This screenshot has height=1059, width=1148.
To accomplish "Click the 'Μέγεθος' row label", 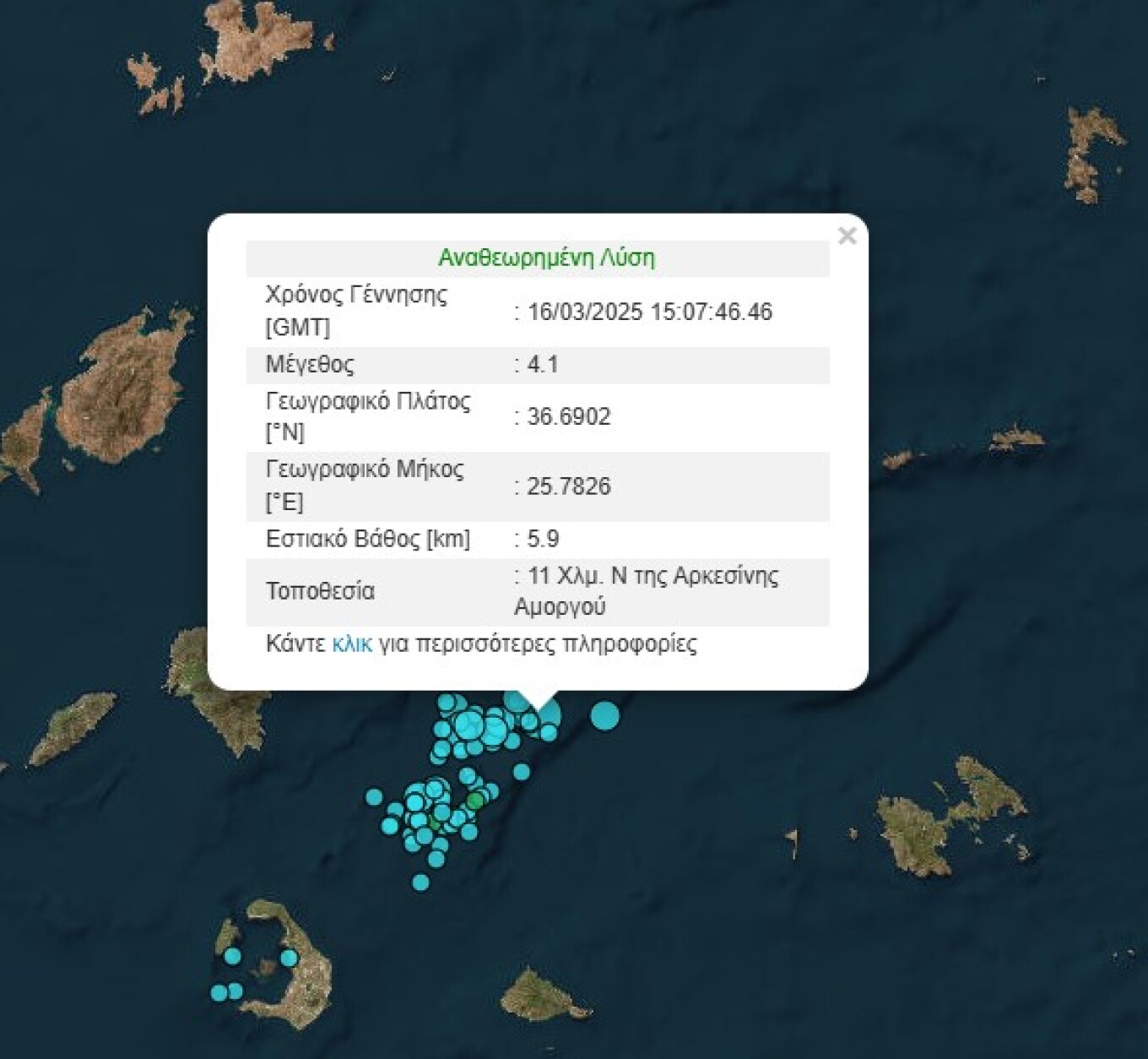I will point(310,365).
